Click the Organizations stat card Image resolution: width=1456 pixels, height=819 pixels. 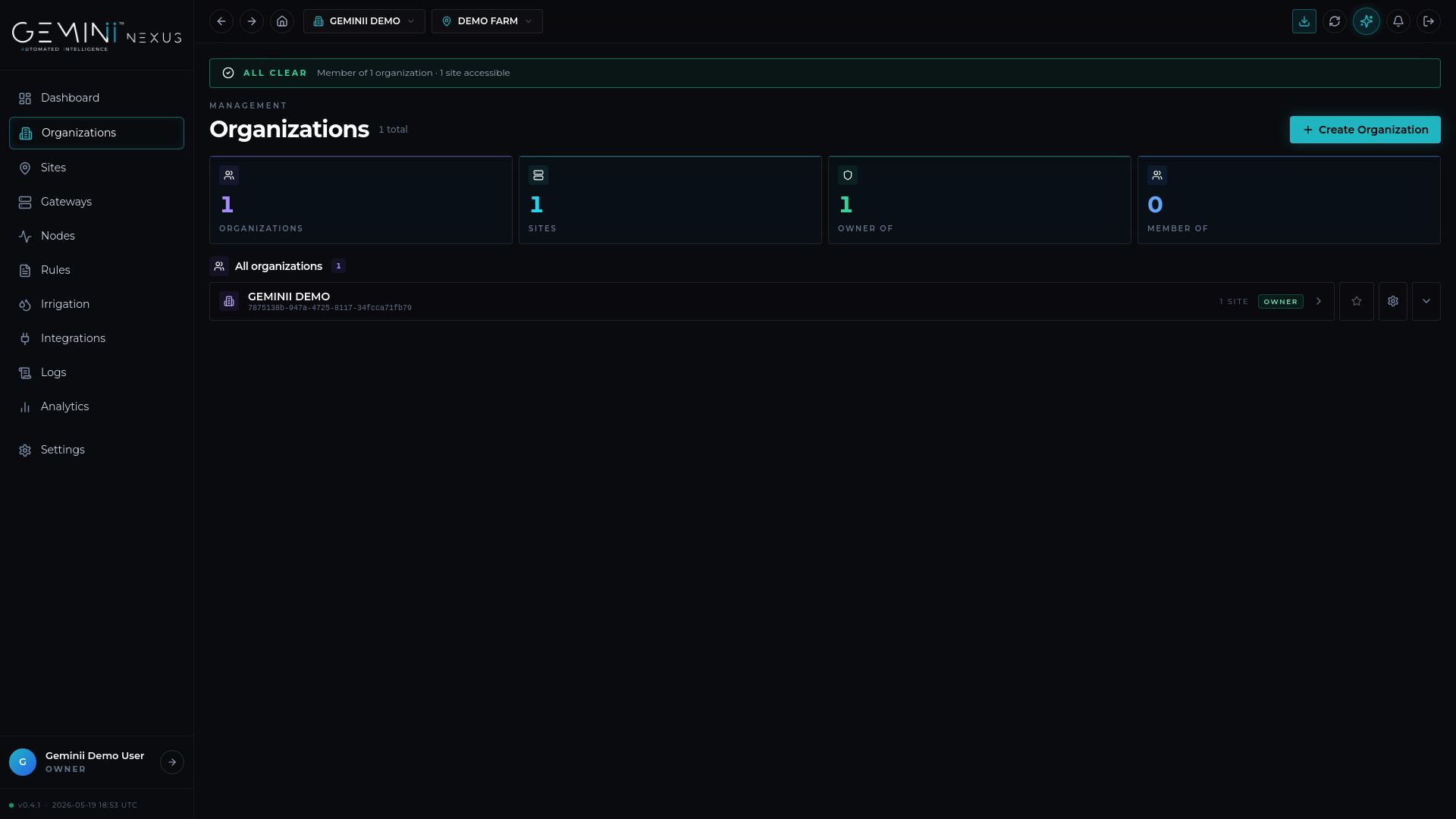pos(361,200)
